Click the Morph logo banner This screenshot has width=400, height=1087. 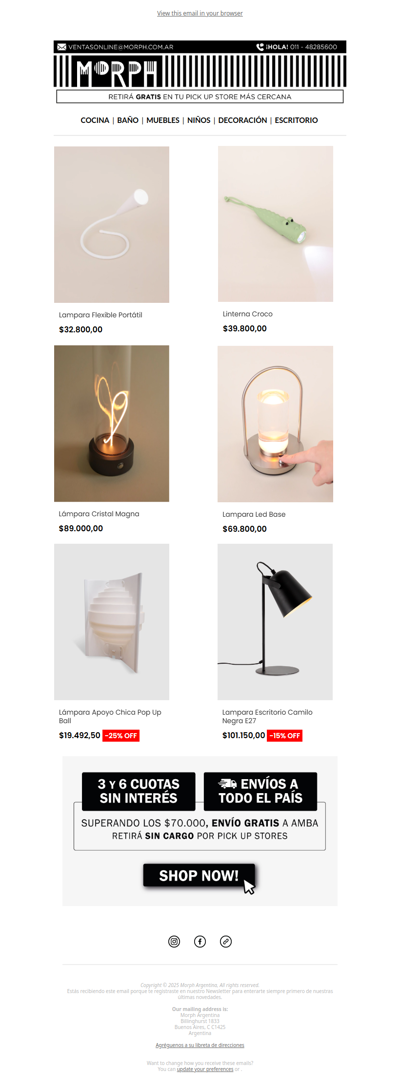point(200,71)
